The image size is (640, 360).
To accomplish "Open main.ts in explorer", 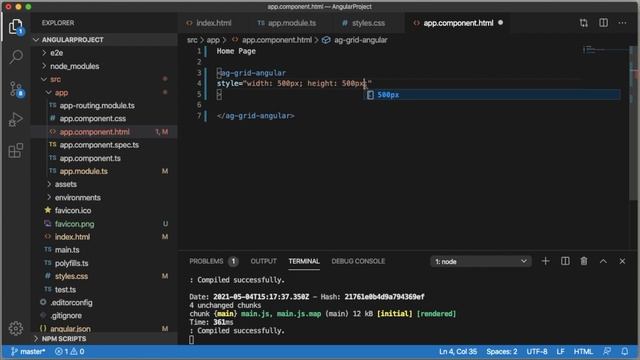I will pyautogui.click(x=67, y=250).
